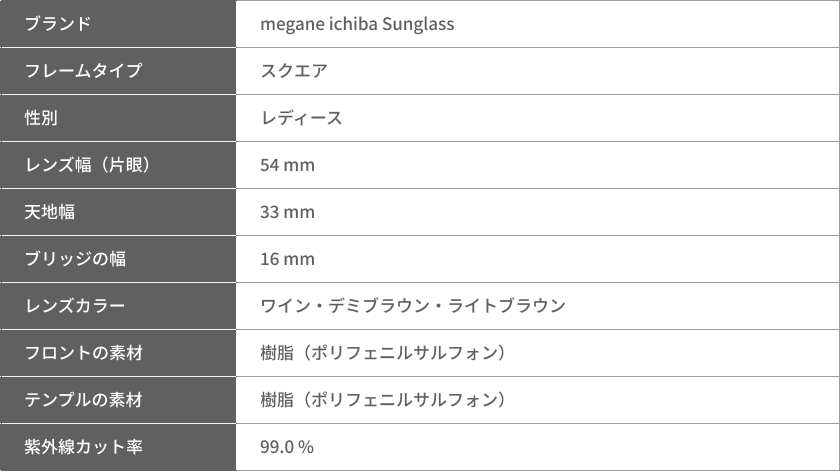This screenshot has height=471, width=840.
Task: Select temple material 樹脂 value text
Action: pos(384,400)
